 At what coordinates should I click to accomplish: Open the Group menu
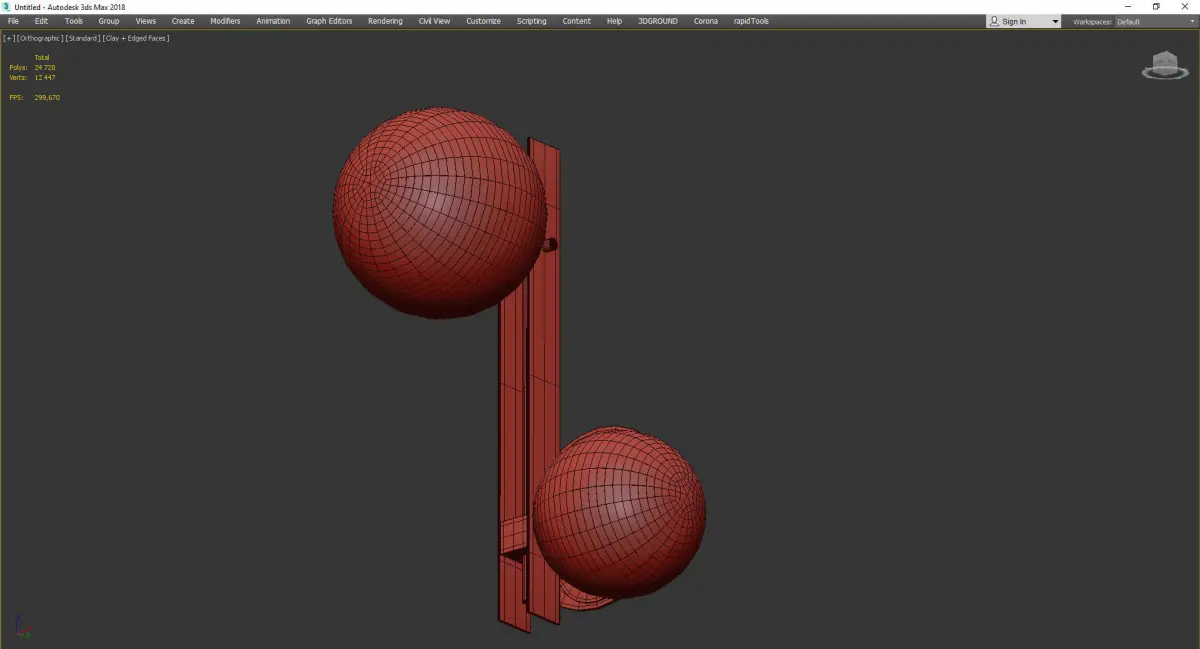click(x=108, y=21)
